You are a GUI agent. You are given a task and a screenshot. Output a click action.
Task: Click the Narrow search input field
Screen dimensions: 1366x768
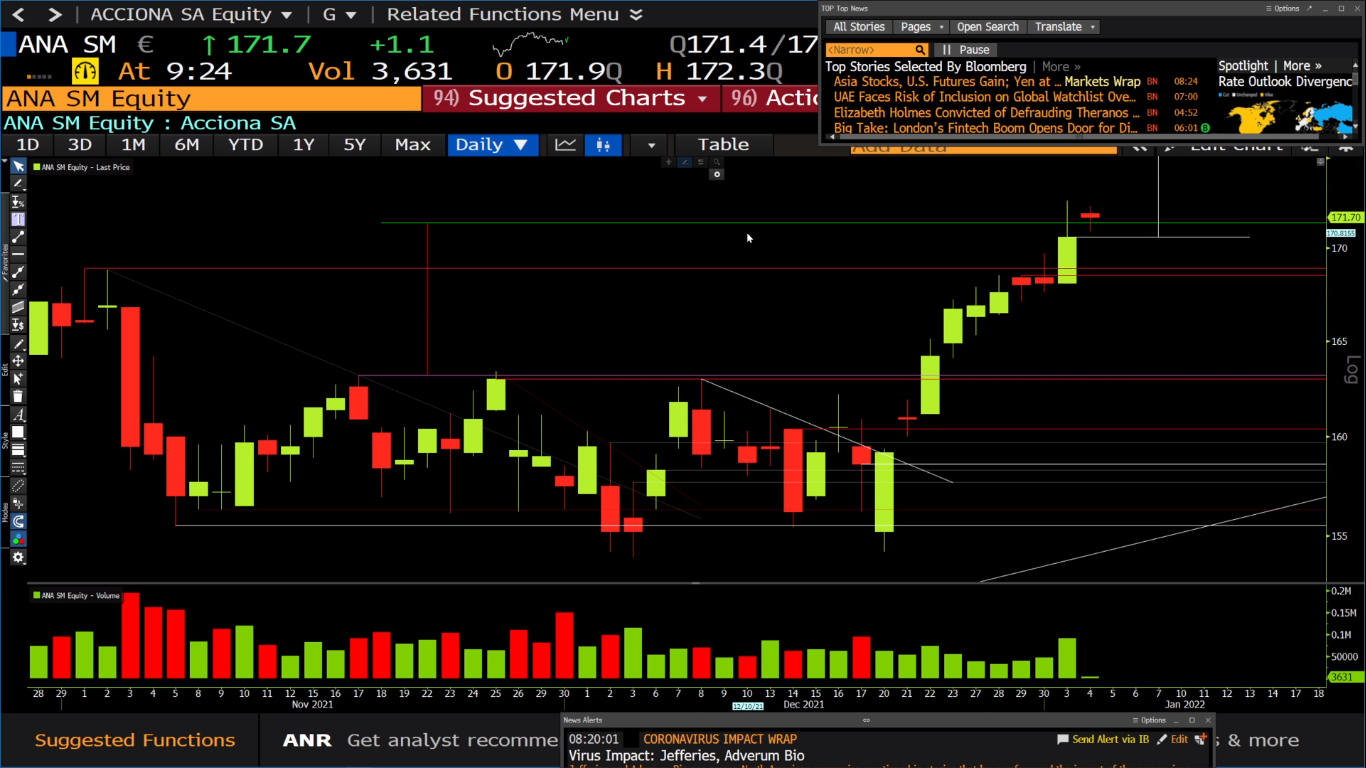870,50
